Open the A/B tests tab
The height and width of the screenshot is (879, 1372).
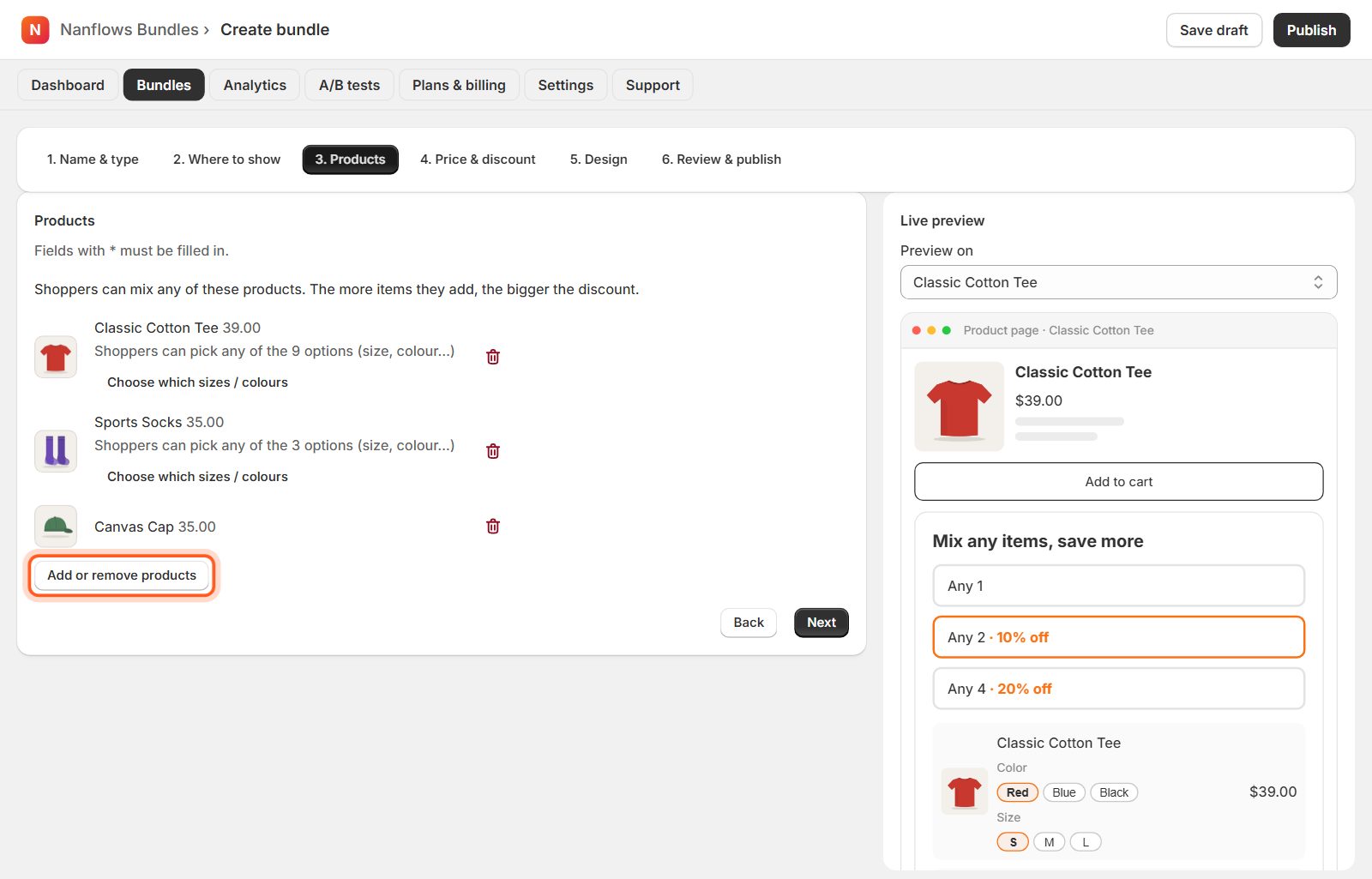(x=349, y=85)
